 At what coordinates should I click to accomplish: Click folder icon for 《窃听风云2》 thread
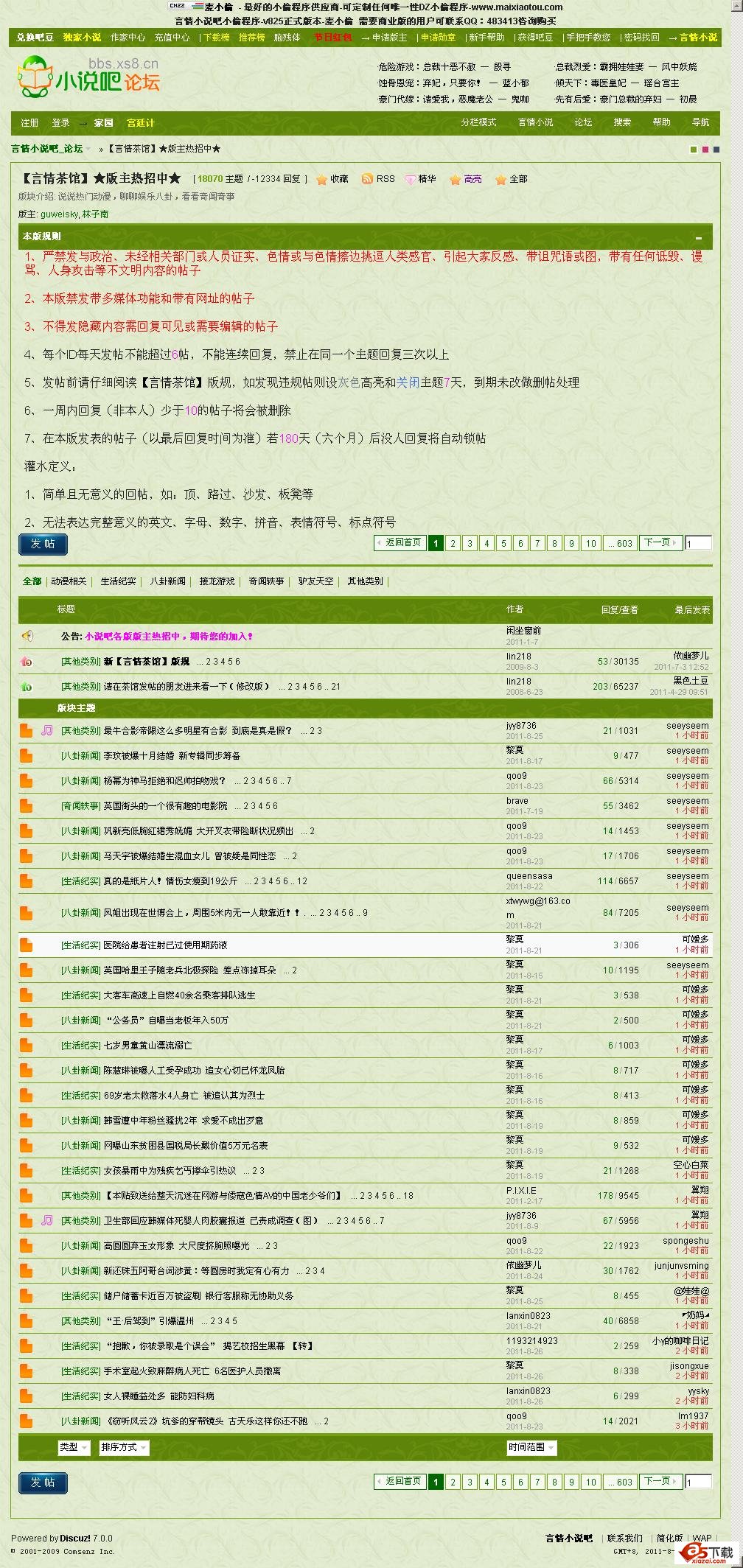pos(26,1421)
